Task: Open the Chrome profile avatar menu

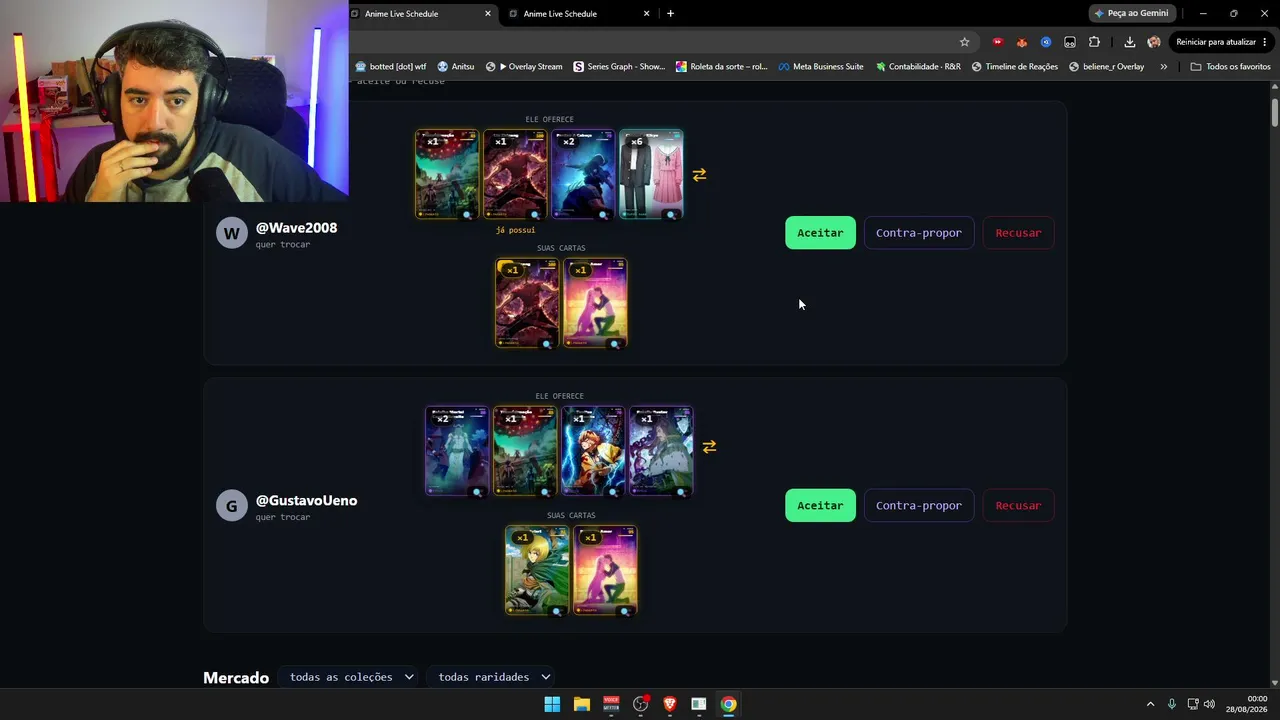Action: point(1154,42)
